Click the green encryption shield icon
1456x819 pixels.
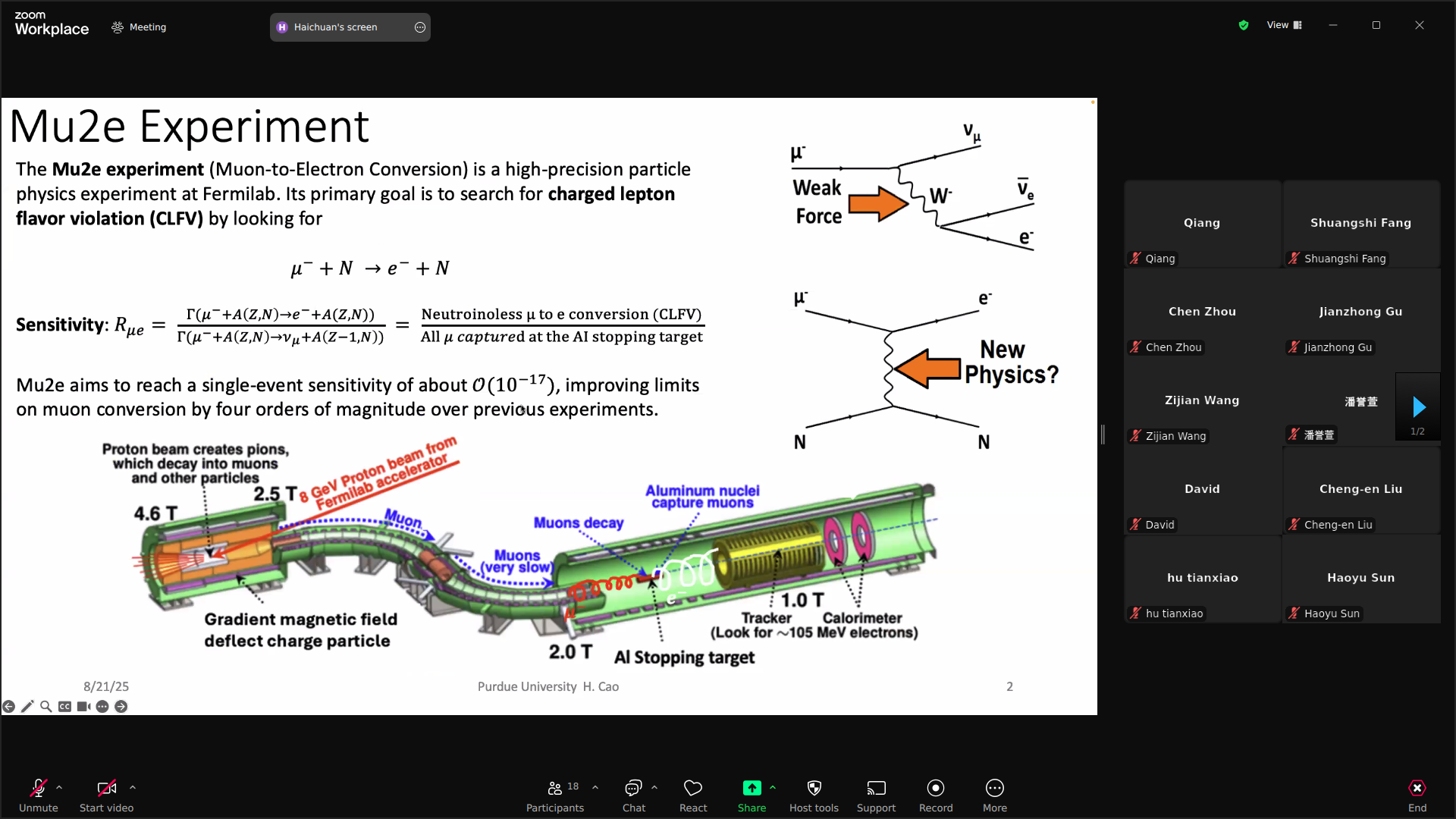tap(1244, 25)
